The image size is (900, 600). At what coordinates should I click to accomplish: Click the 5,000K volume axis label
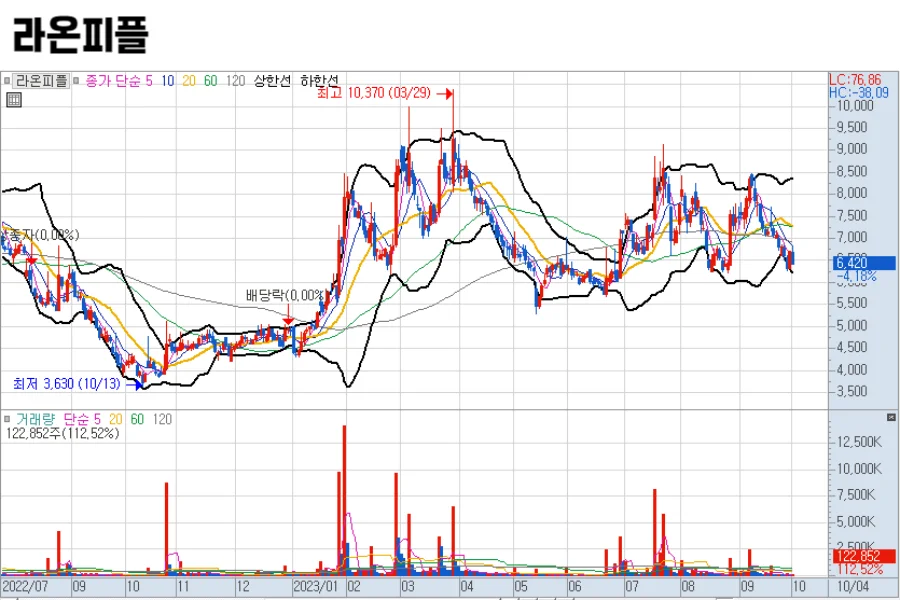coord(856,522)
